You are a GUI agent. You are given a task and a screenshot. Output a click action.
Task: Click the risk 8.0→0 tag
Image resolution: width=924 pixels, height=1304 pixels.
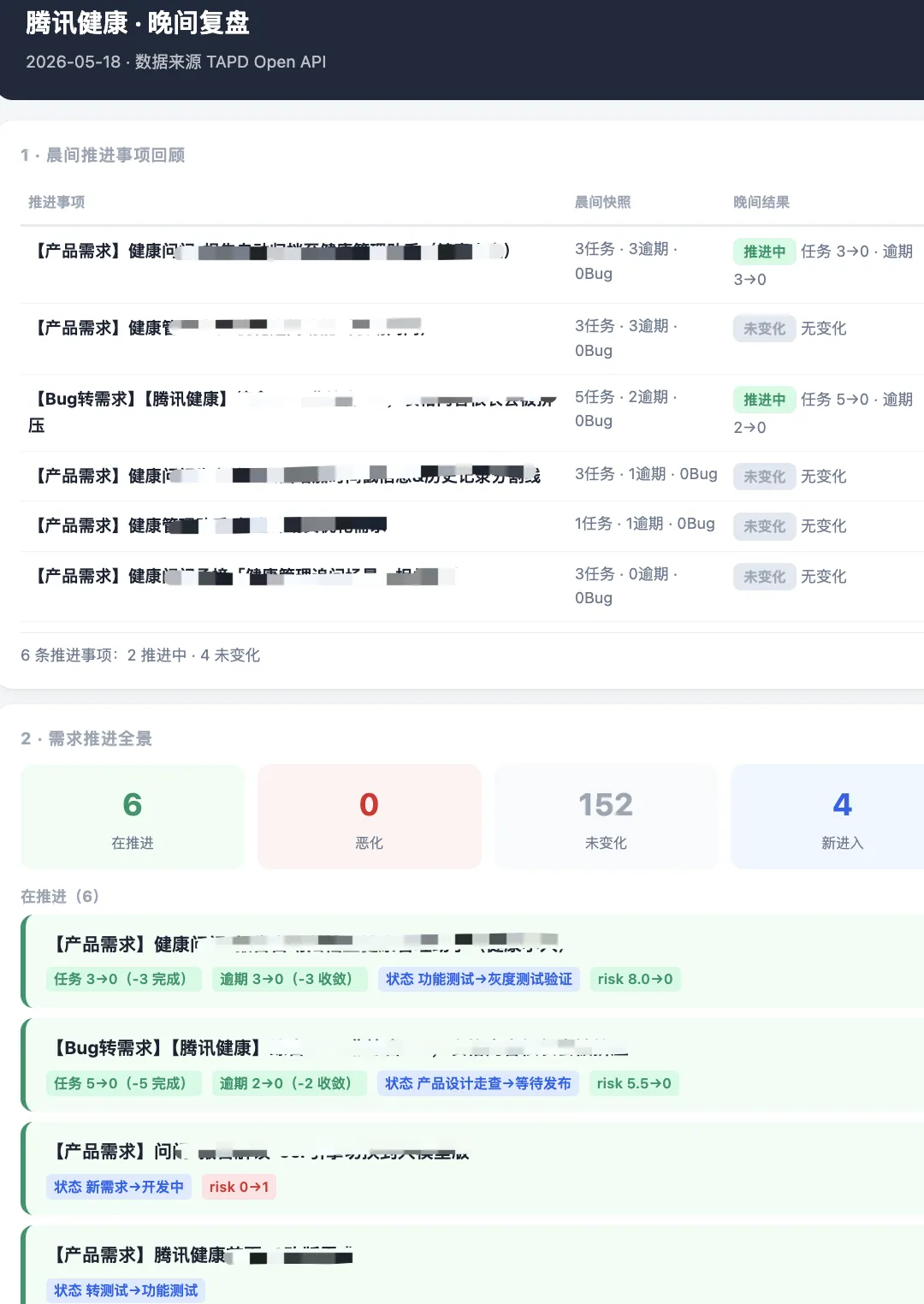click(636, 979)
